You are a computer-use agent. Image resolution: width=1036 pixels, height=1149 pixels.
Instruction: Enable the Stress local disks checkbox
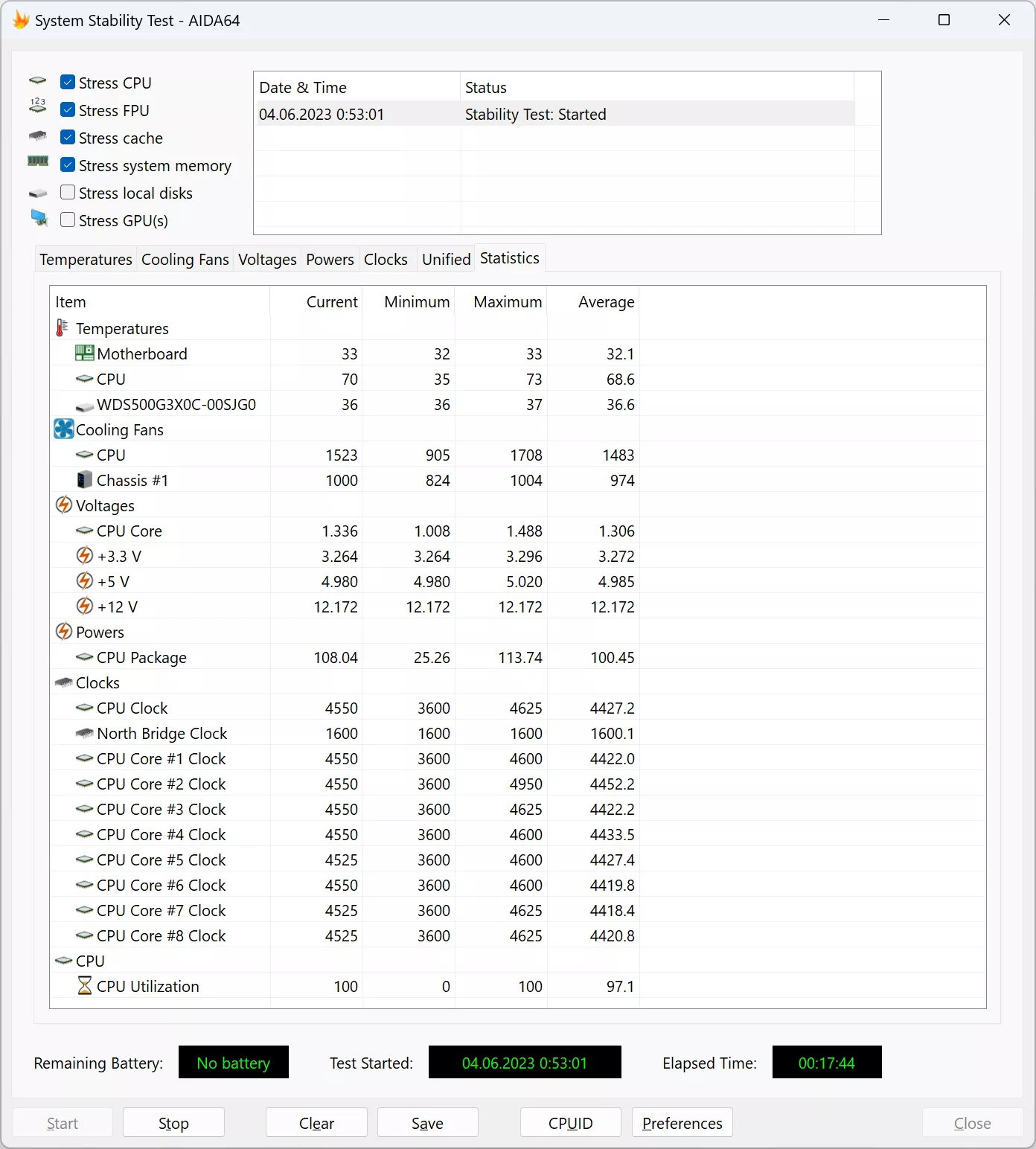click(68, 192)
